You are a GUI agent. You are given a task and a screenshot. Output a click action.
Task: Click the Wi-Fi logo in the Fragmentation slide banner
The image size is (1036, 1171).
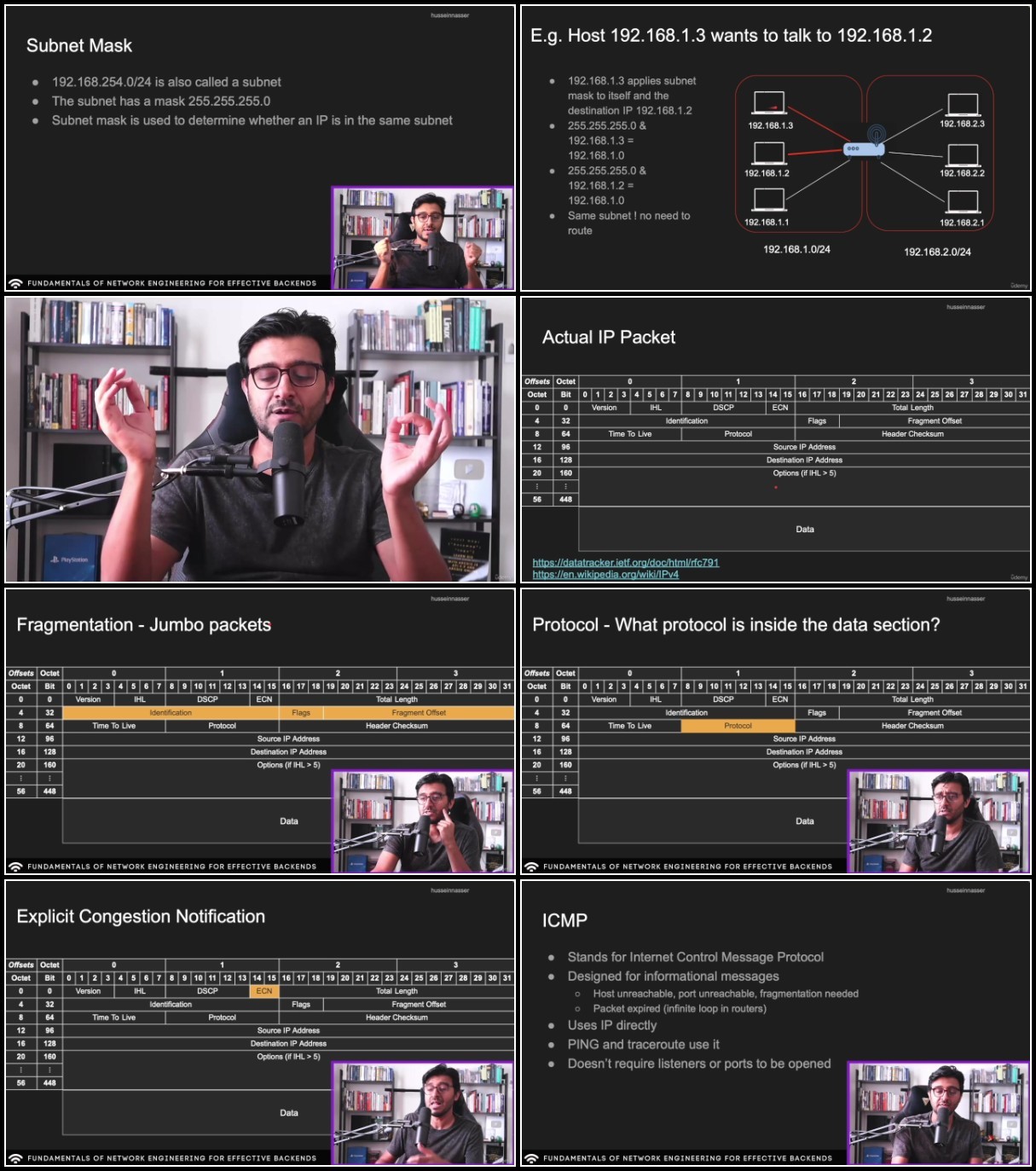pos(15,867)
